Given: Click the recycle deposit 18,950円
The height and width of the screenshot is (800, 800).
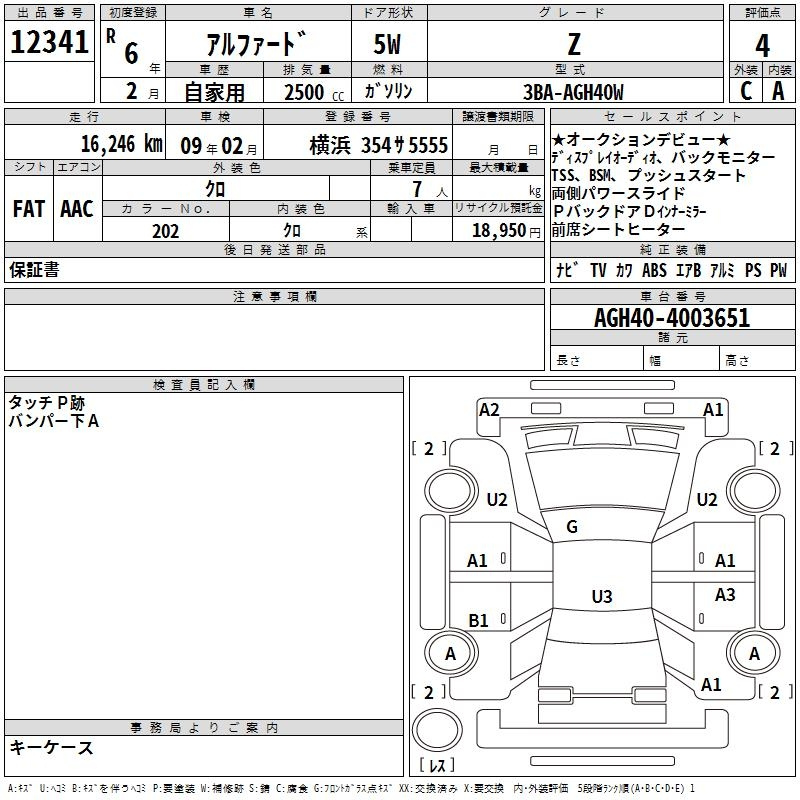Looking at the screenshot, I should pyautogui.click(x=506, y=231).
